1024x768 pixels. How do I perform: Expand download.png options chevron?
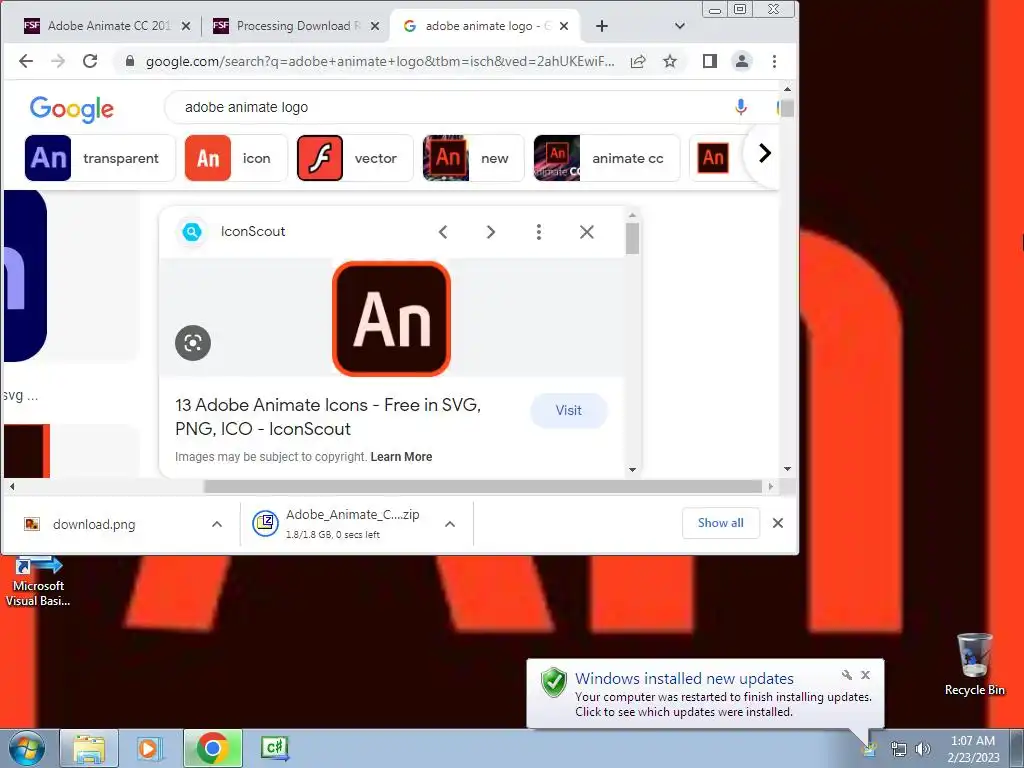(x=217, y=524)
